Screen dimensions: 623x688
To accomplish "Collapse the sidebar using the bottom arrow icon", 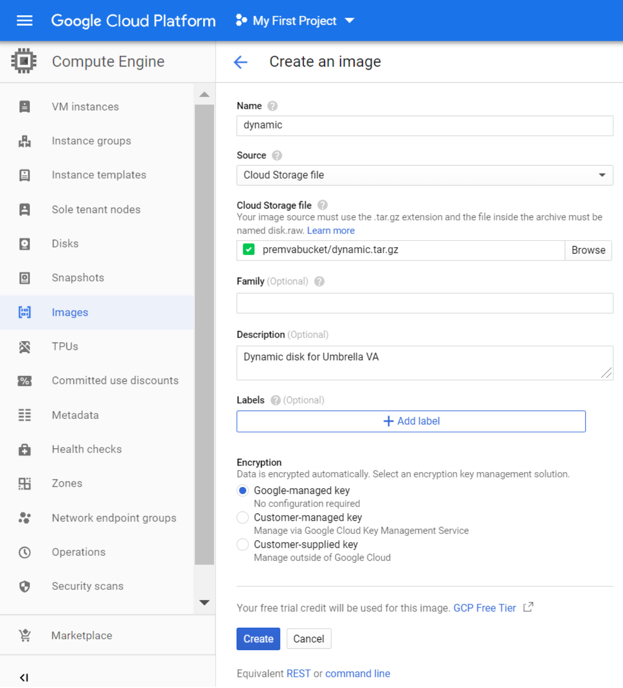I will click(24, 677).
